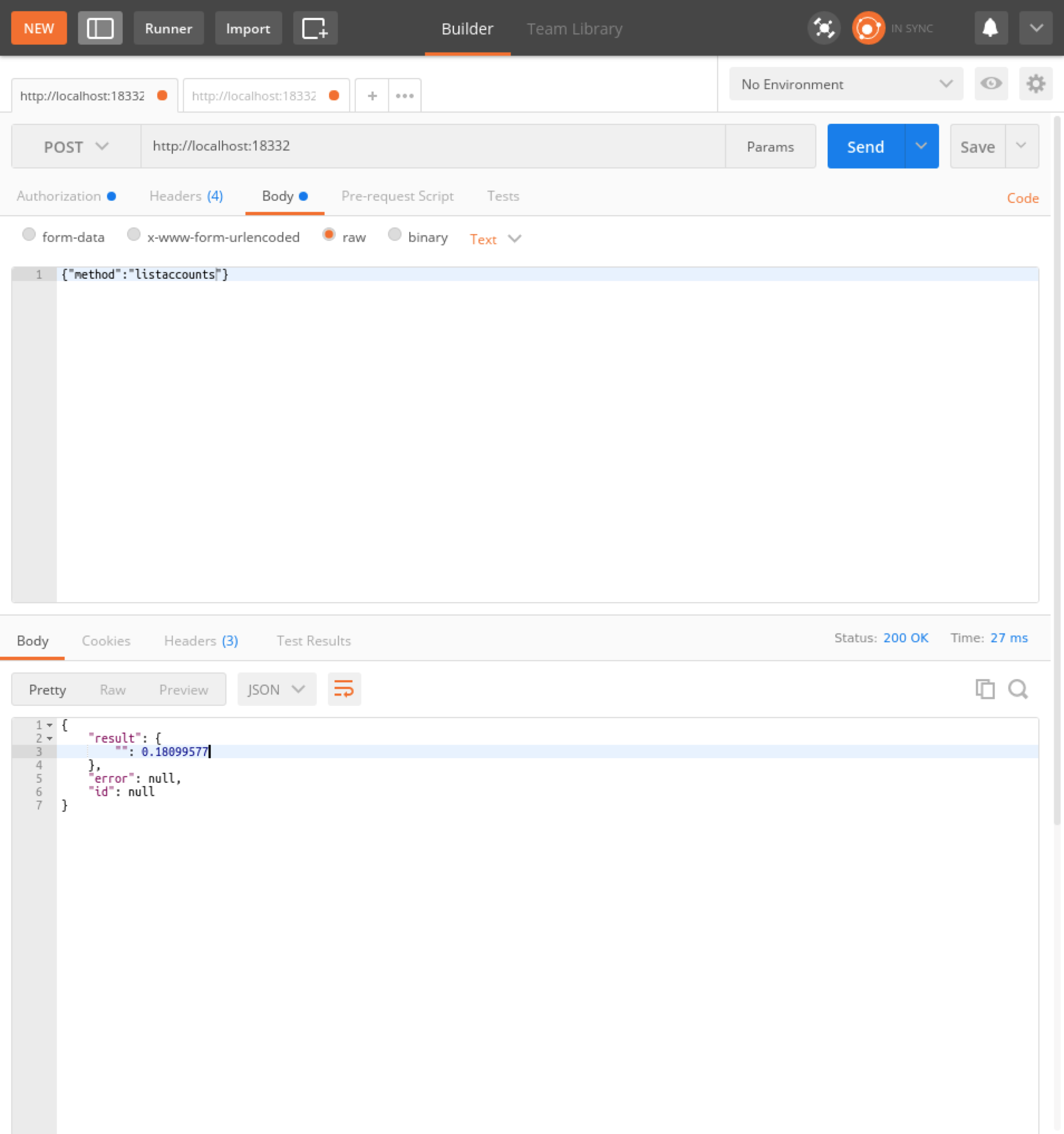Switch to the Pre-request Script tab
Viewport: 1064px width, 1134px height.
point(397,195)
